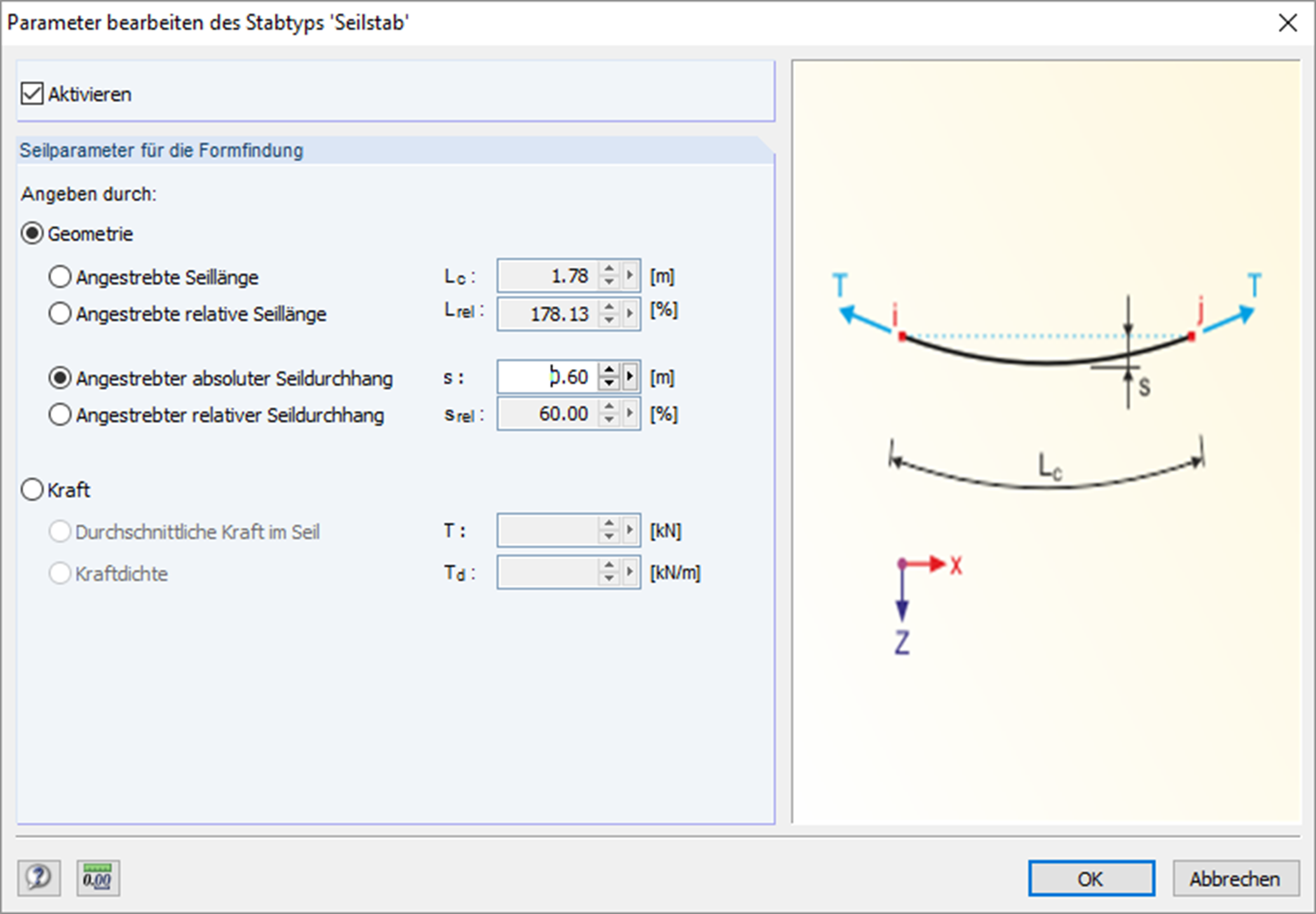Increase sag value s with up arrow

[609, 371]
